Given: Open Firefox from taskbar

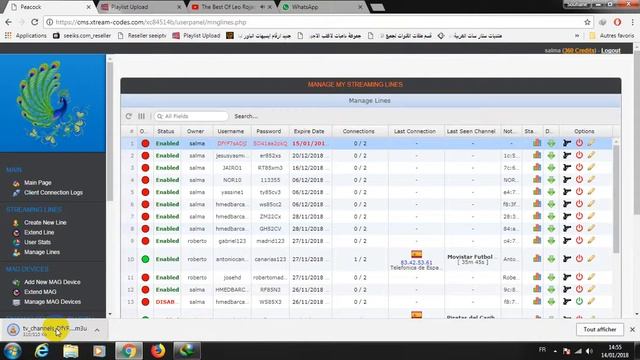Looking at the screenshot, I should click(158, 351).
